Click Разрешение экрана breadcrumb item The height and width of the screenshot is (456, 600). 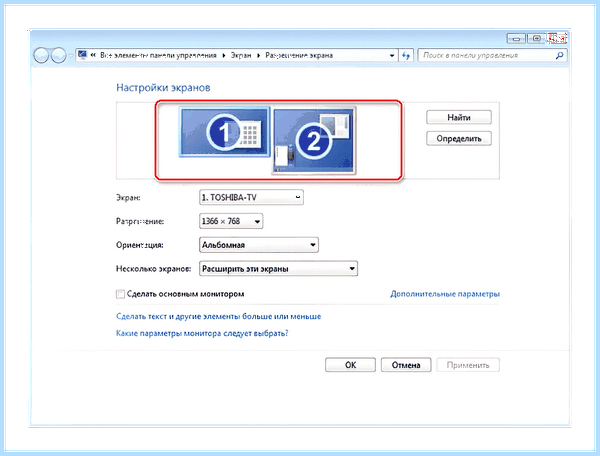(299, 55)
